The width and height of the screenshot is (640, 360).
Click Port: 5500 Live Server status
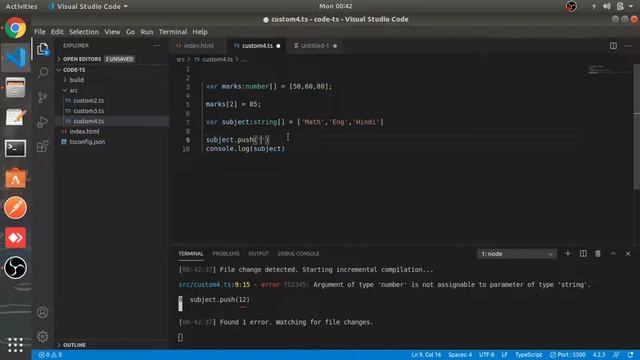tap(567, 355)
